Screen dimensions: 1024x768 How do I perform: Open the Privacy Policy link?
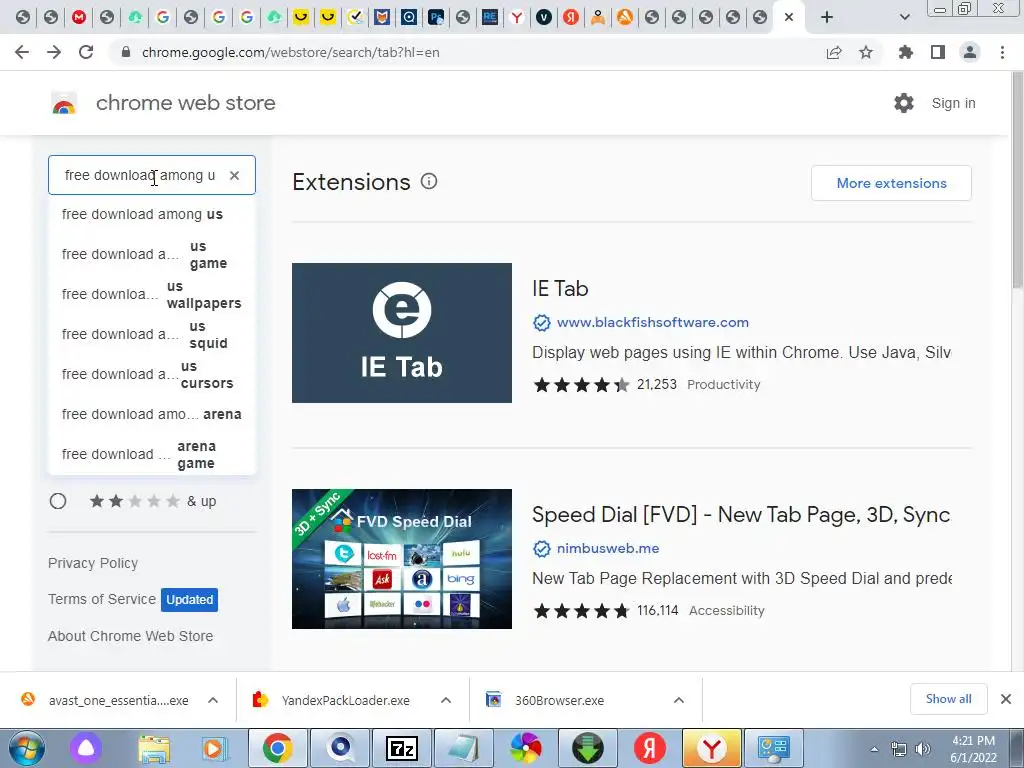click(x=93, y=563)
